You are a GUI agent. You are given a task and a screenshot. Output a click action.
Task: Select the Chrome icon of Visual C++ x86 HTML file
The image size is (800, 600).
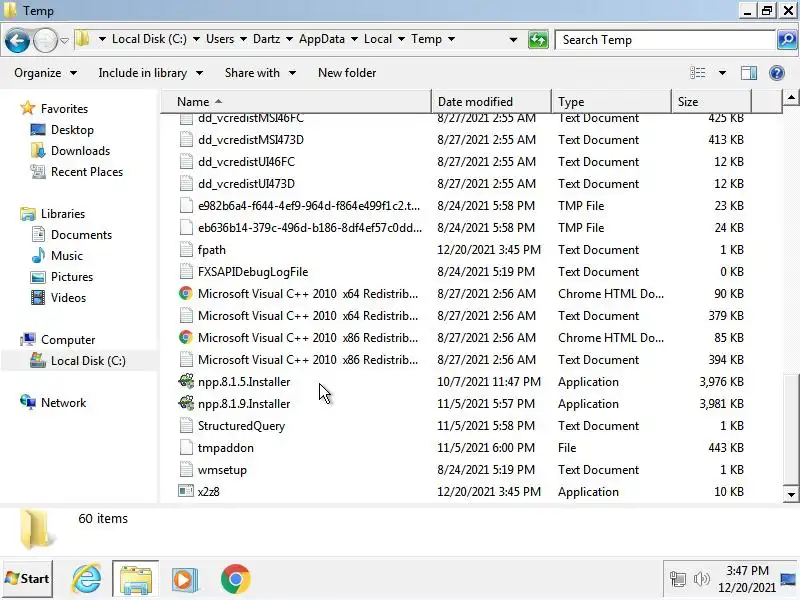pos(186,337)
